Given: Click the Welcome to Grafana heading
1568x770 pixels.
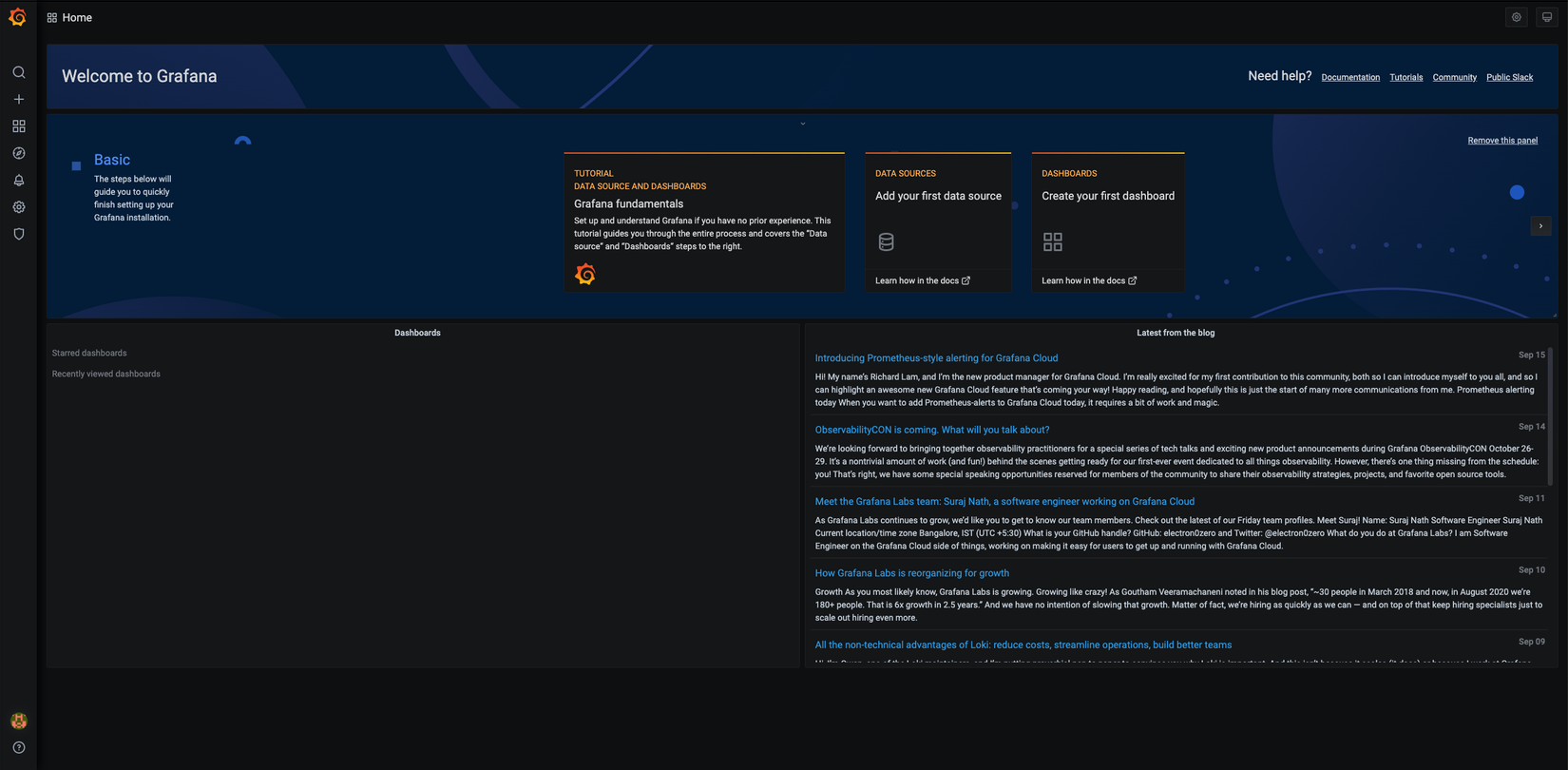Looking at the screenshot, I should pos(139,76).
